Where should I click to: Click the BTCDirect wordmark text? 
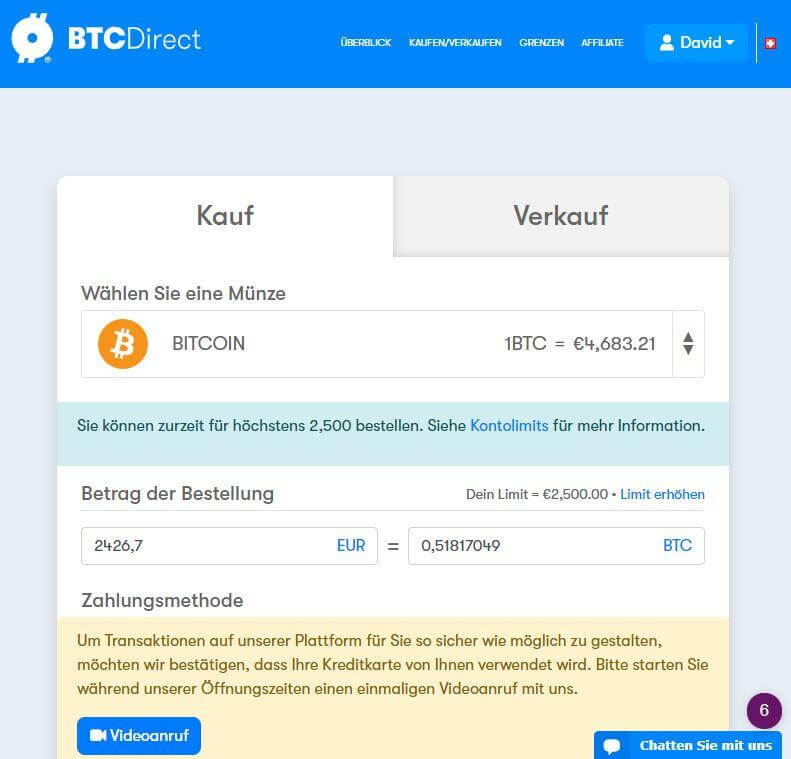(134, 39)
